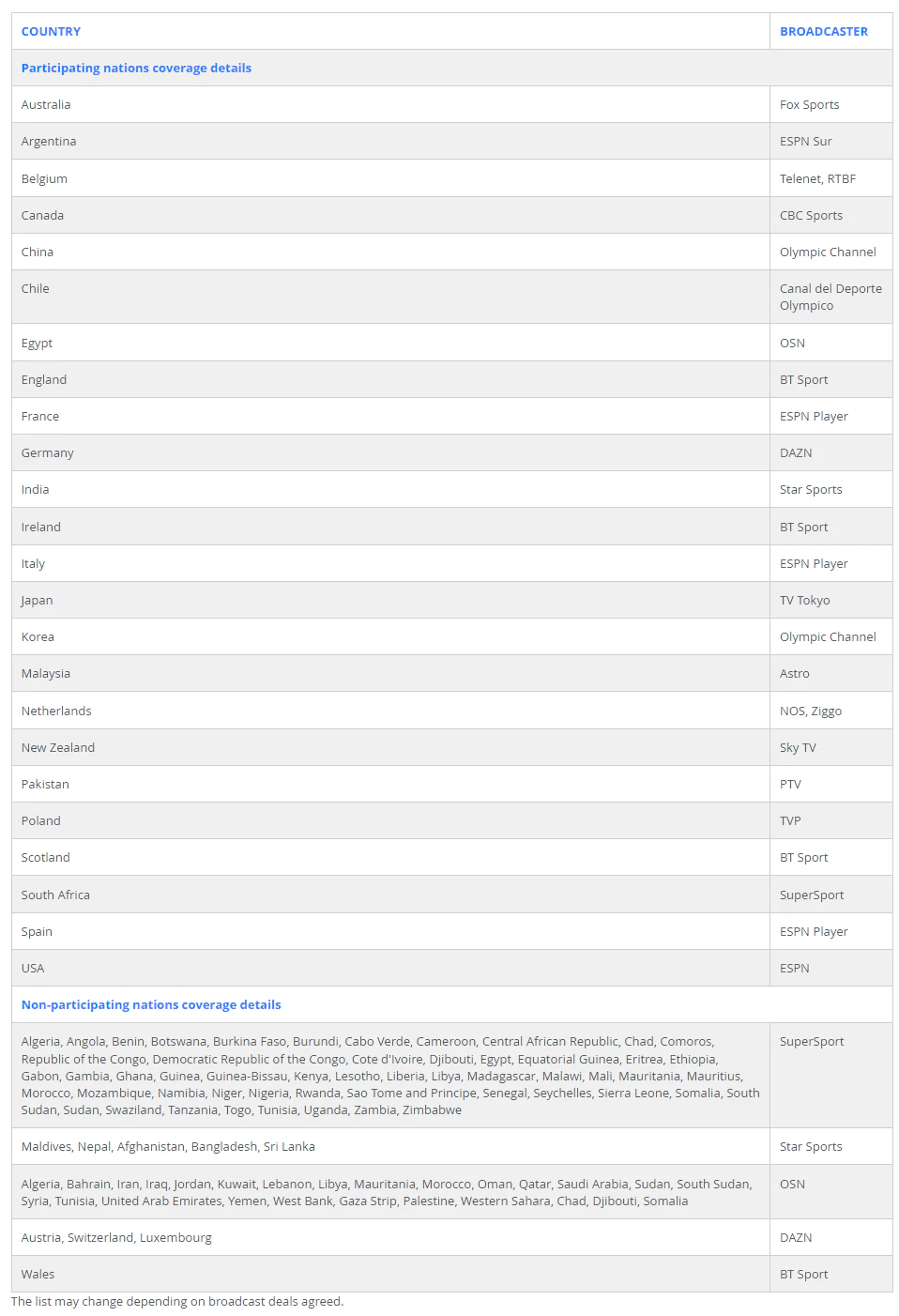The height and width of the screenshot is (1316, 899).
Task: Select the Canada country cell
Action: [x=42, y=215]
